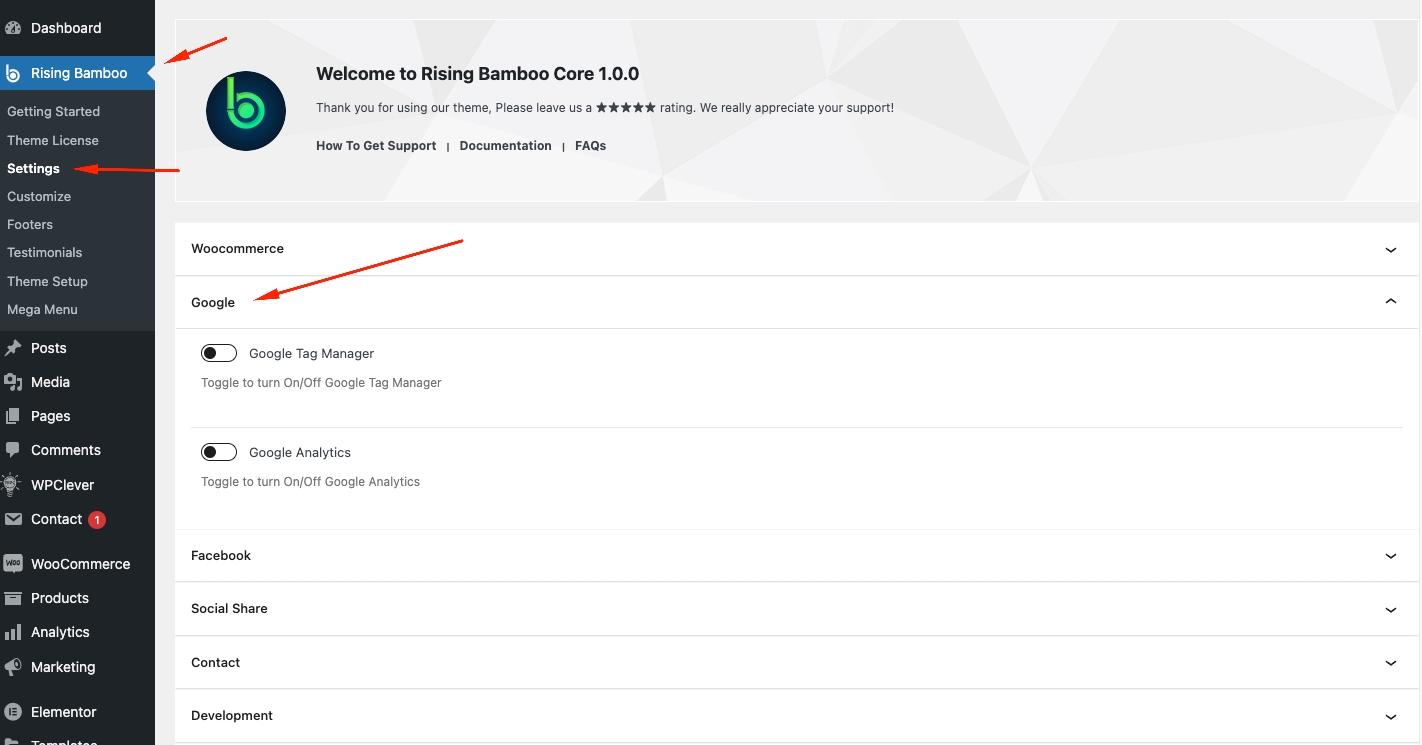Turn on the Google Analytics toggle
Screen dimensions: 1422x745
tap(219, 452)
